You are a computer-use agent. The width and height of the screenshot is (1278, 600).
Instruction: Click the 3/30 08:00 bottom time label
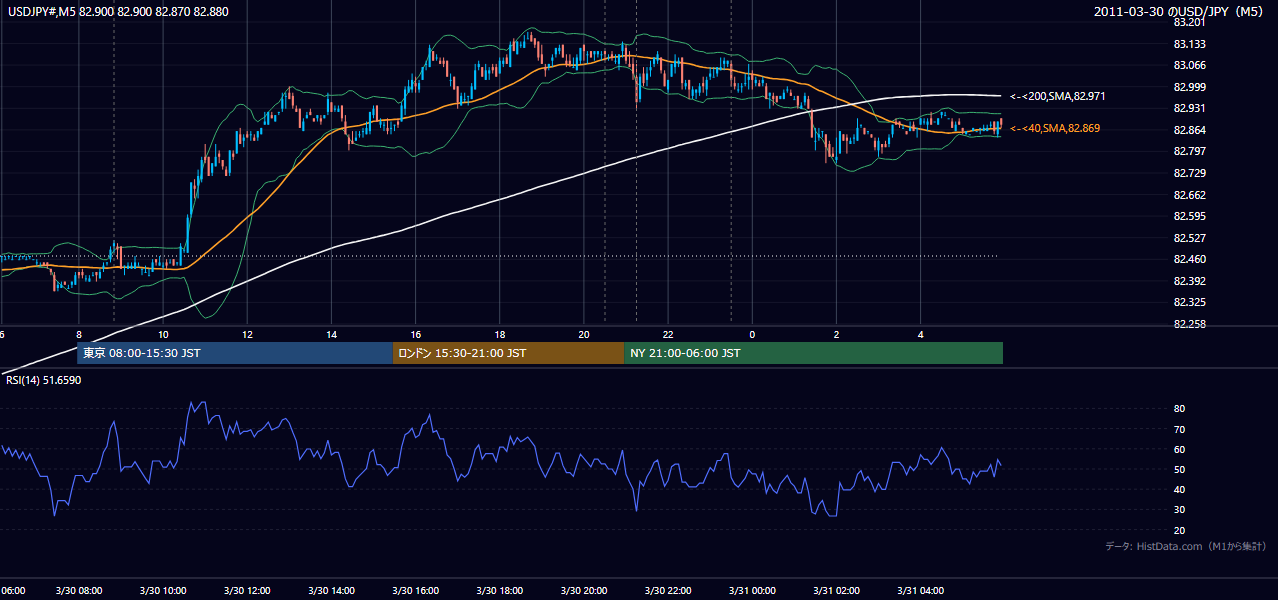pos(78,590)
